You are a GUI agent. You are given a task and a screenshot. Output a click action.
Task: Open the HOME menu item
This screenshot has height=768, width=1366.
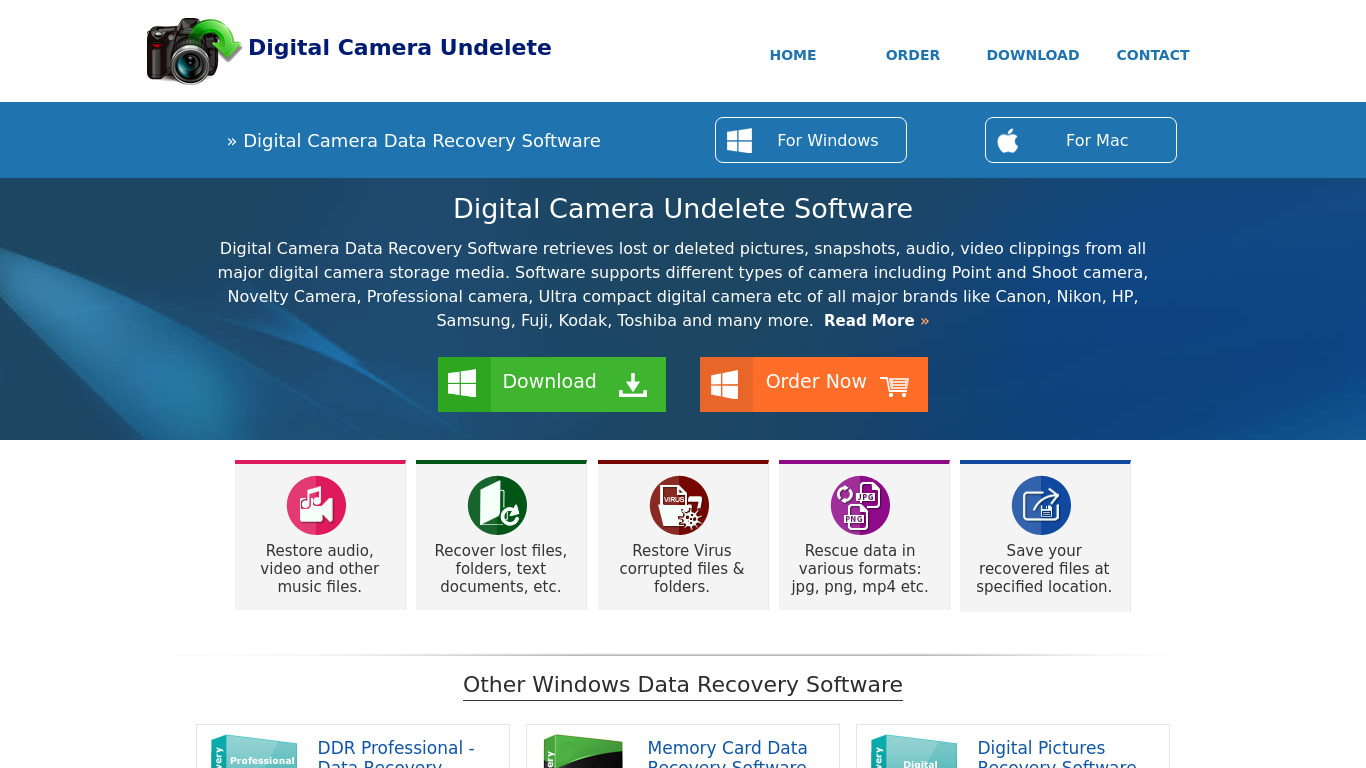pos(793,55)
